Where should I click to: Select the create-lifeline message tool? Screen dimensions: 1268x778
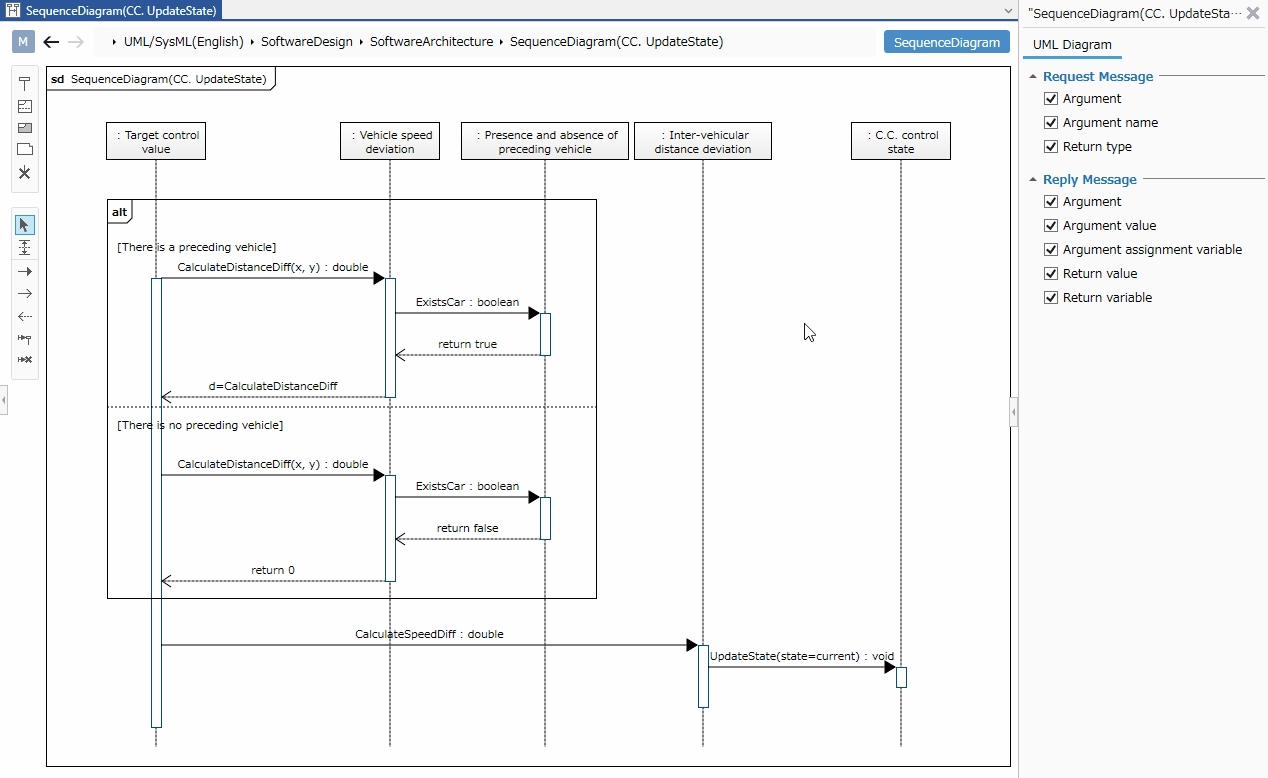click(25, 338)
